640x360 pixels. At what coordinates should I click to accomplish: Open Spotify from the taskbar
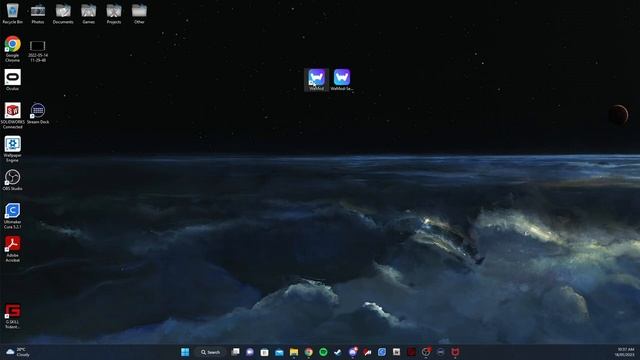323,352
